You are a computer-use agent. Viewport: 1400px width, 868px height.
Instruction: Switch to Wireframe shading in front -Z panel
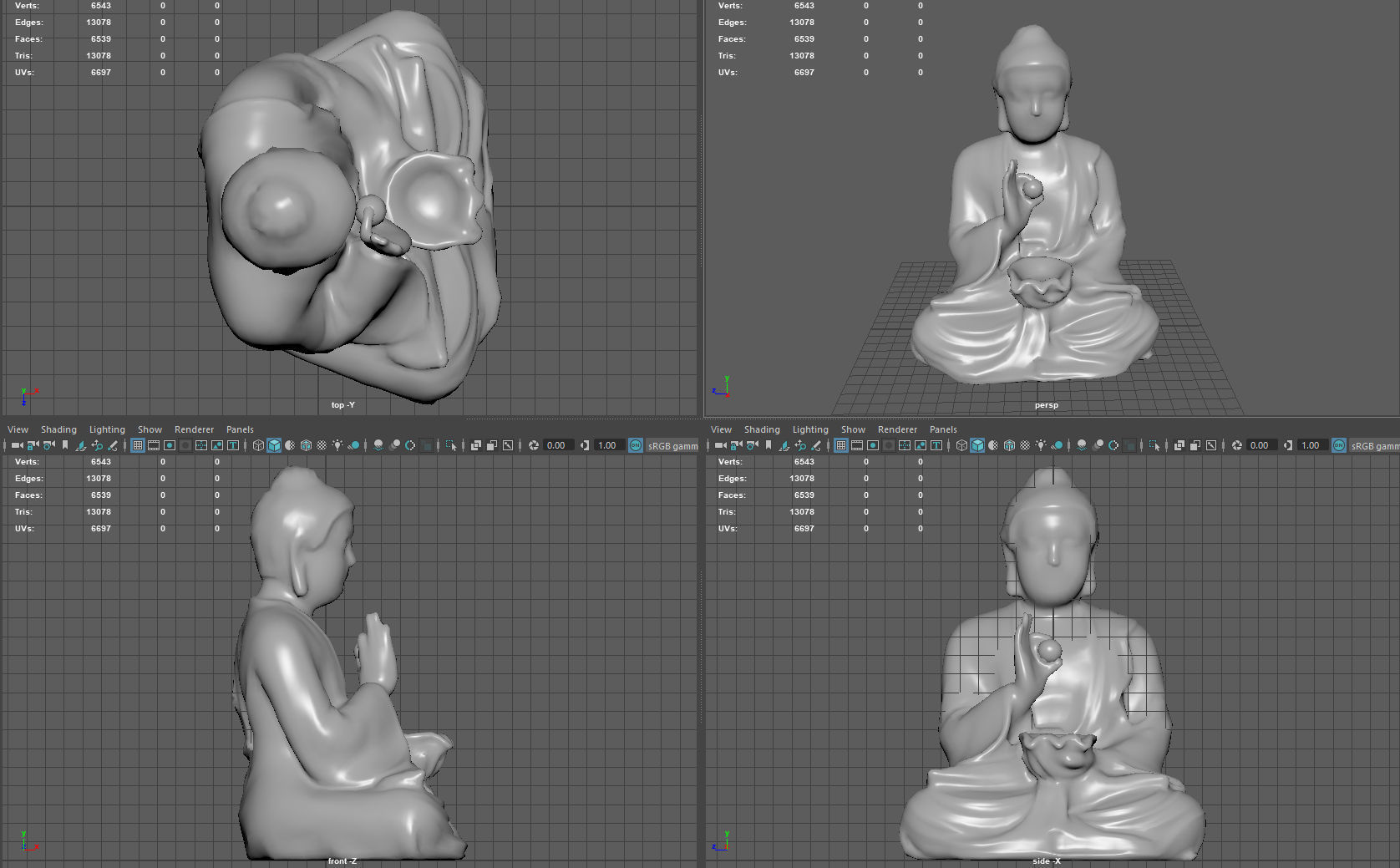pyautogui.click(x=258, y=445)
